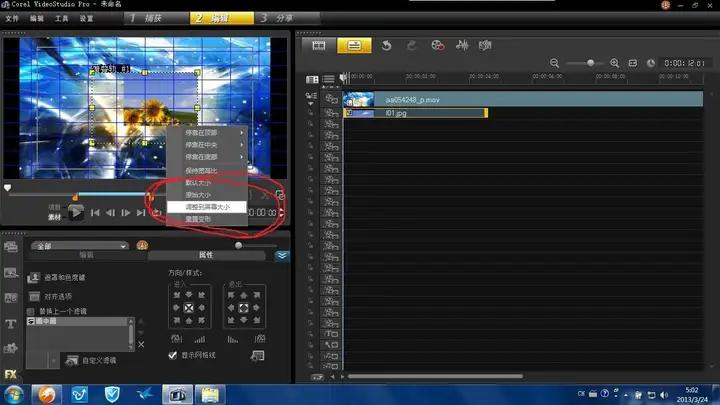Click the timeline zoom slider handle
This screenshot has height=405, width=720.
[591, 63]
